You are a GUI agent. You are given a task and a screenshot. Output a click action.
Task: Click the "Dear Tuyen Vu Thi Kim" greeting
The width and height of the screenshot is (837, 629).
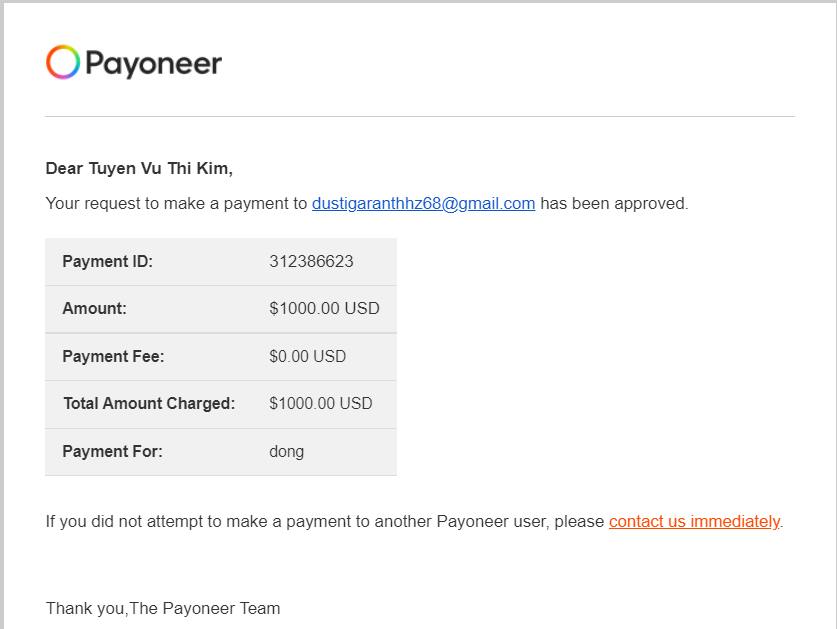tap(139, 169)
